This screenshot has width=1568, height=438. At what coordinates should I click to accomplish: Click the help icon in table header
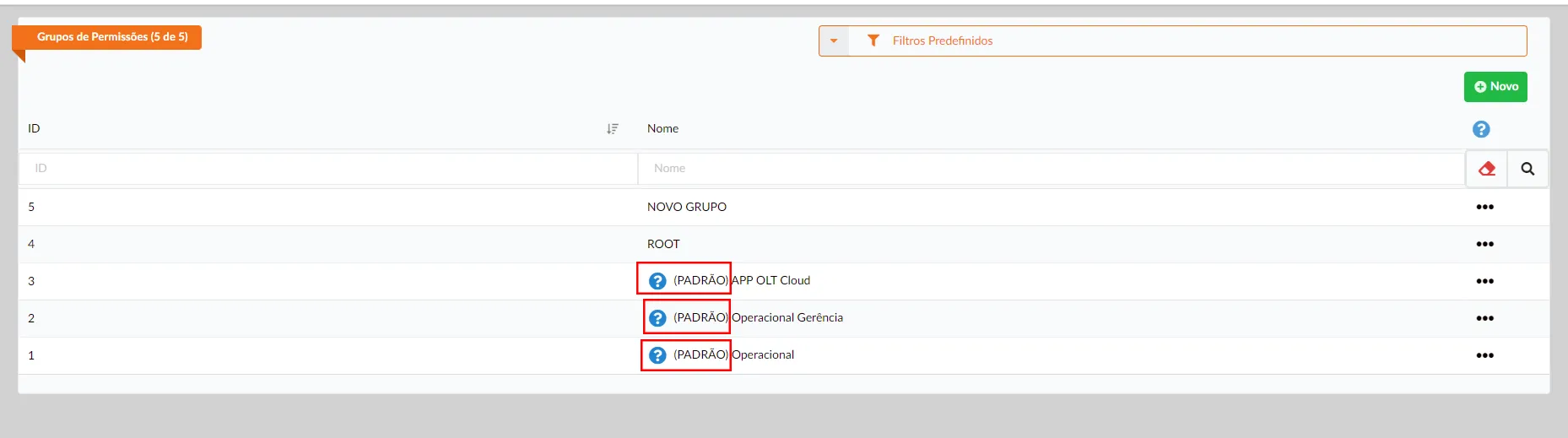coord(1480,129)
